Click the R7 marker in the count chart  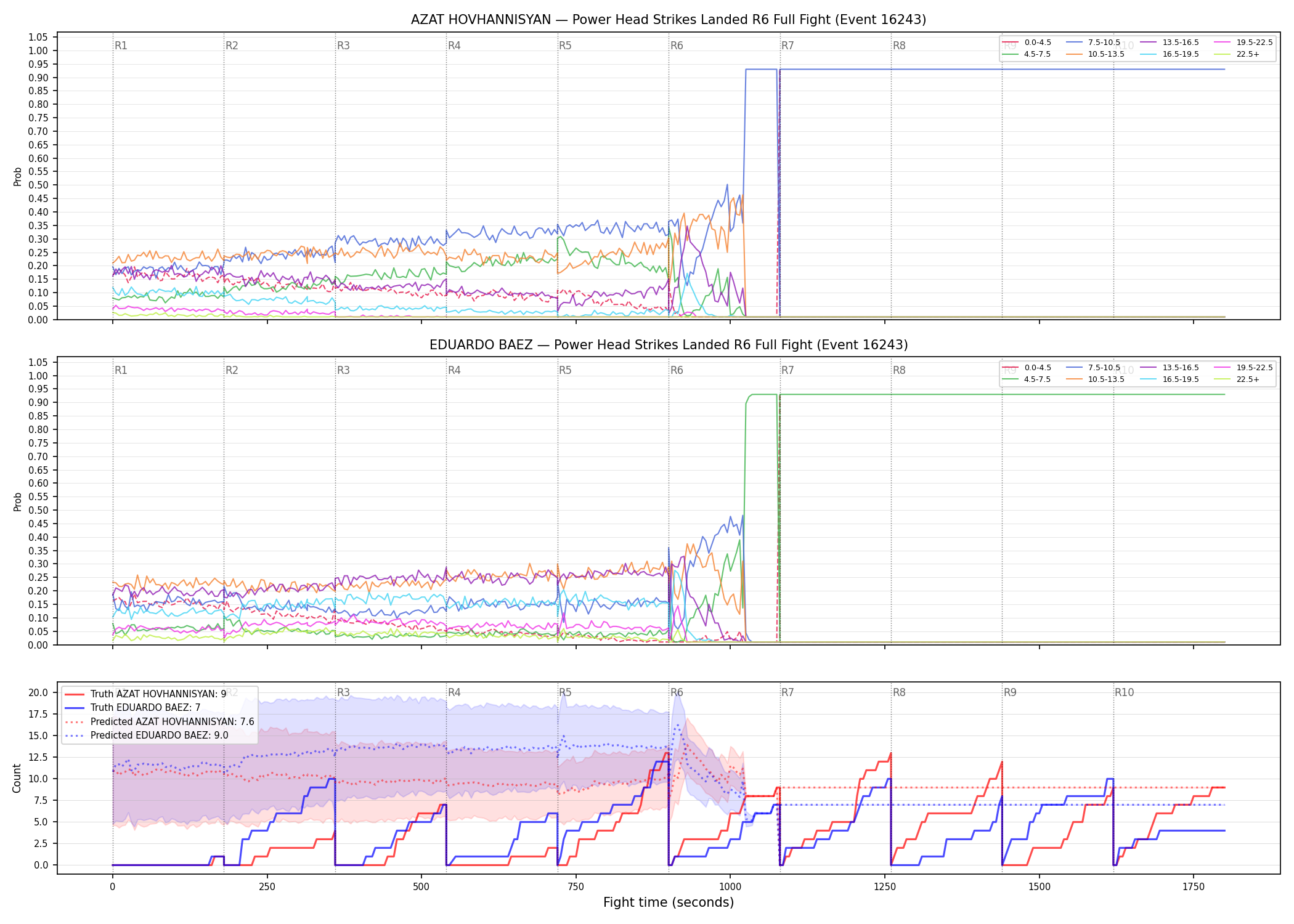tap(787, 692)
